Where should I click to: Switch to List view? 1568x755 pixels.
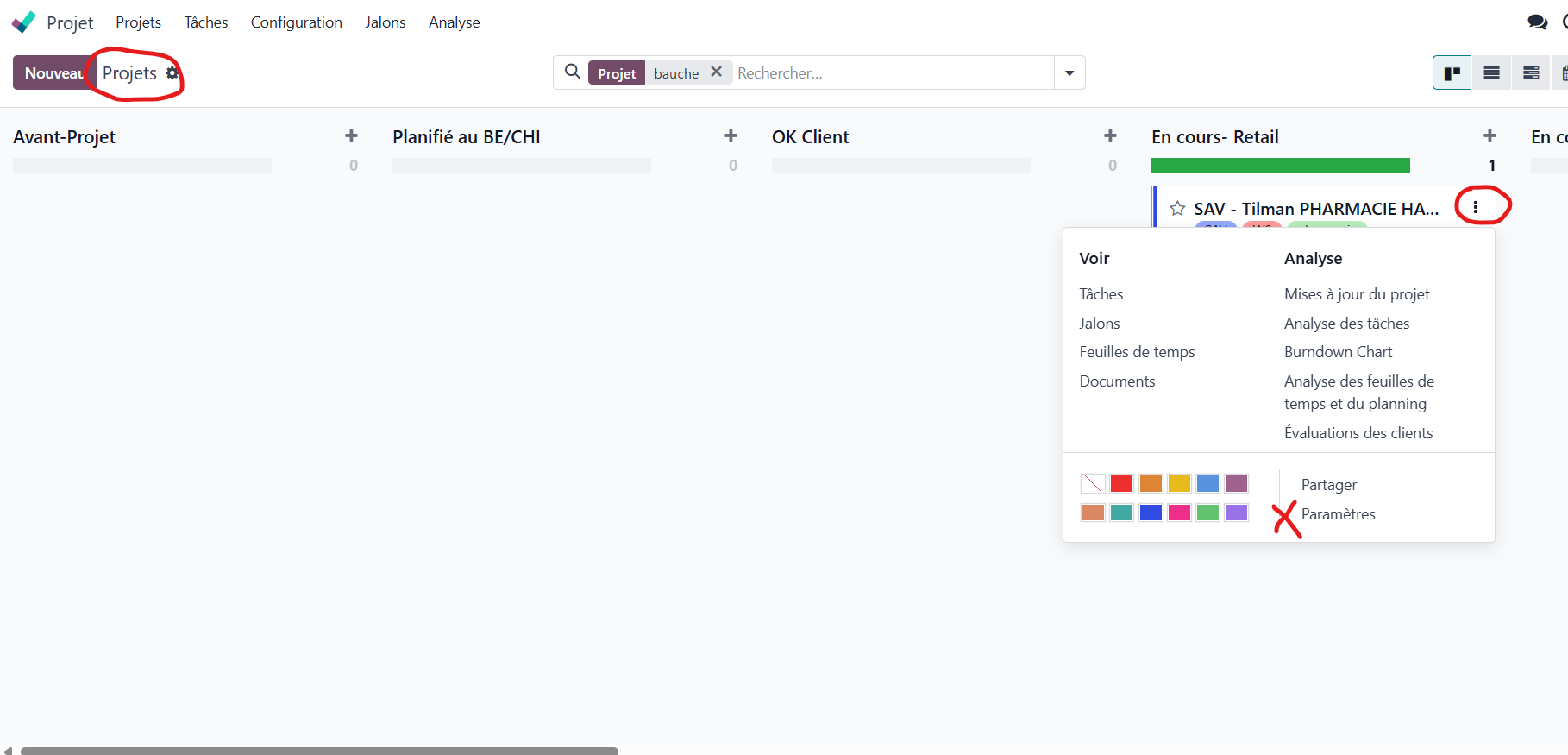(1491, 73)
